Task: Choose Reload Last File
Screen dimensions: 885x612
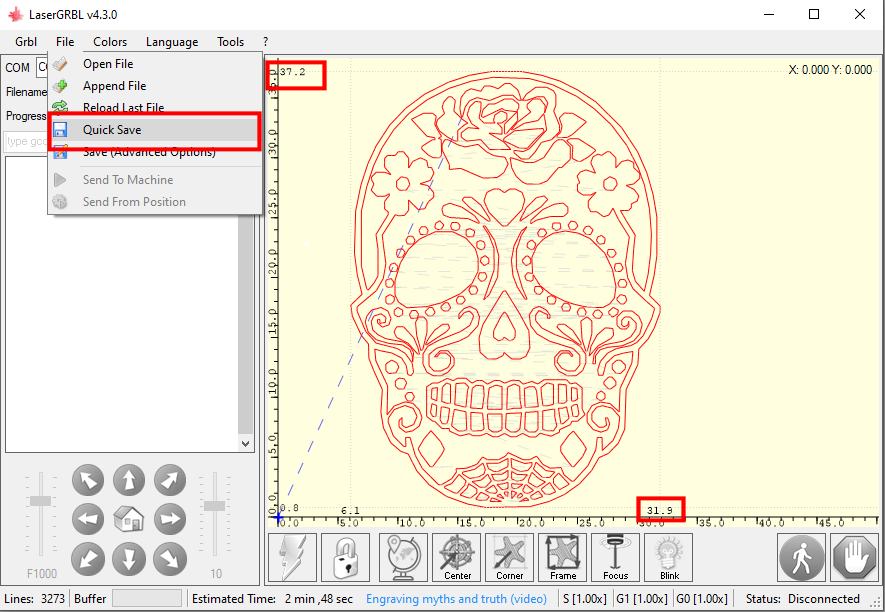Action: [155, 107]
